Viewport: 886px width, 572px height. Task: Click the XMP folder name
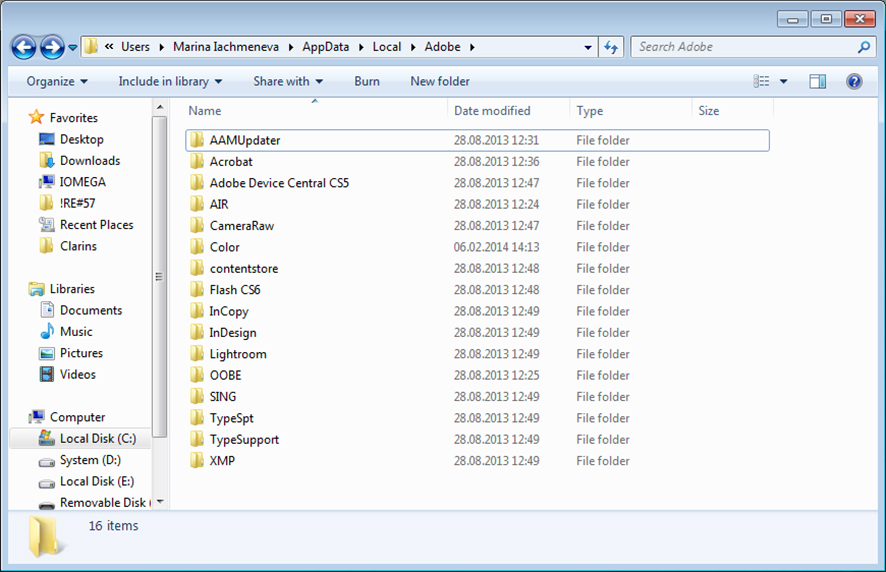coord(222,461)
